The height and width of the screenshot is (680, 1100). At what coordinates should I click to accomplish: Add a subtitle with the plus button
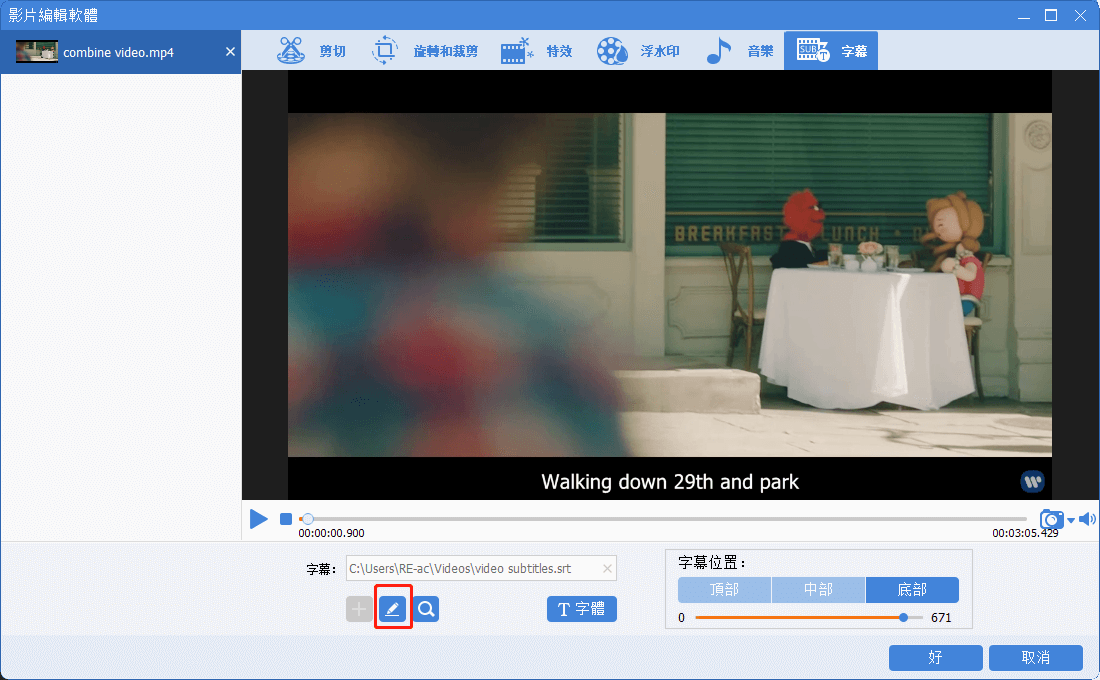point(359,609)
